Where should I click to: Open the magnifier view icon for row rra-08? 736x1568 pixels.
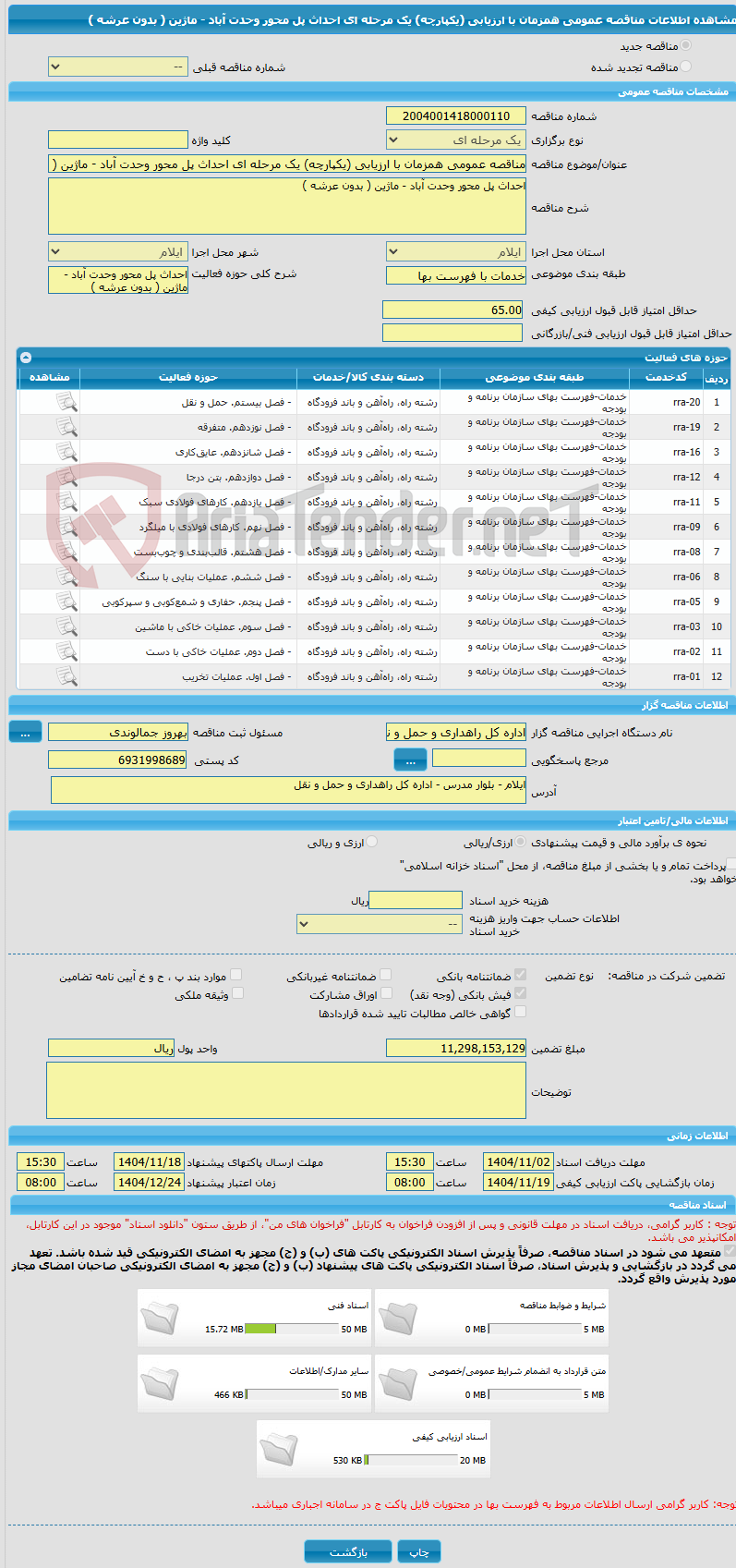click(66, 552)
